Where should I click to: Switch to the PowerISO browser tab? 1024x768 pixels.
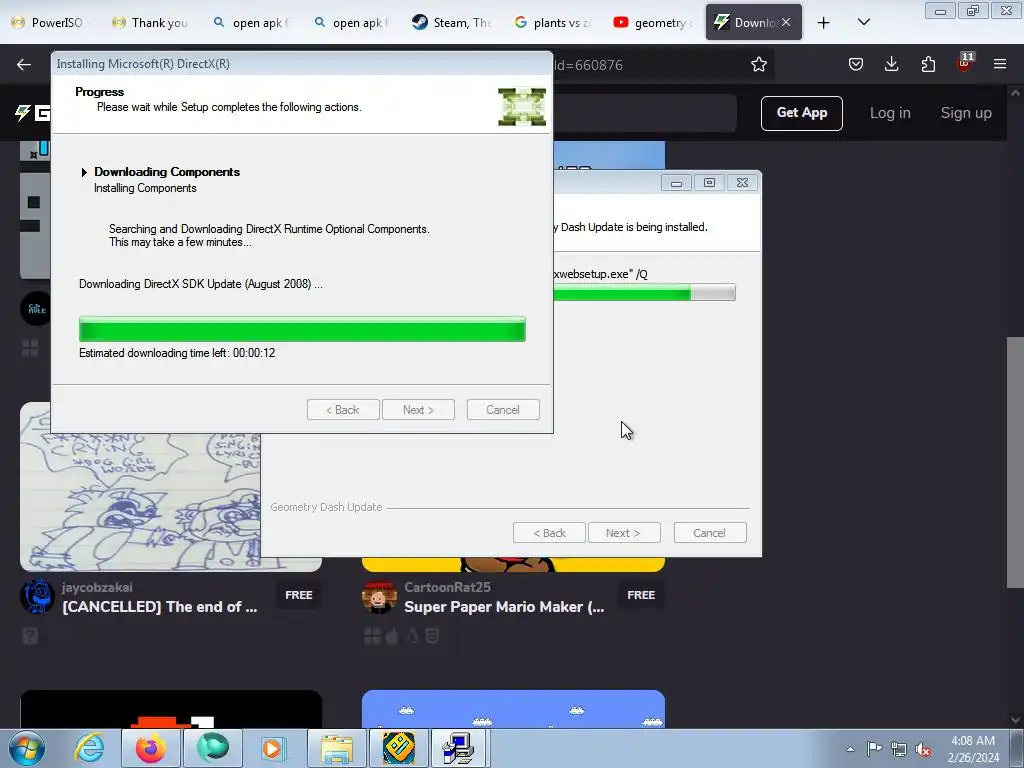click(48, 22)
